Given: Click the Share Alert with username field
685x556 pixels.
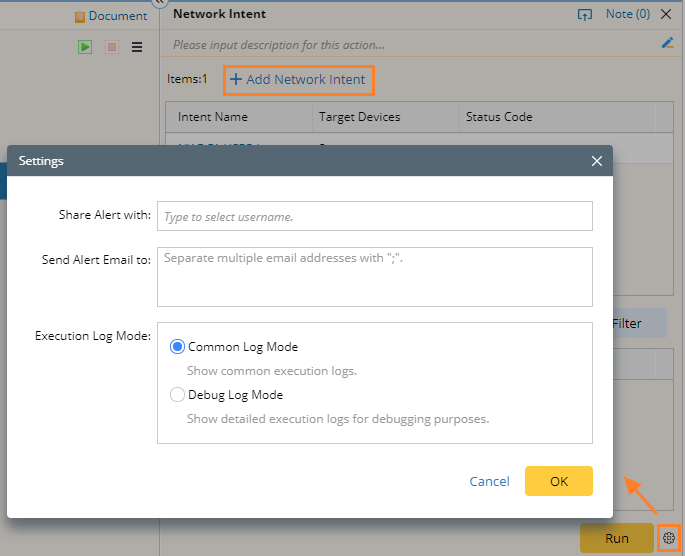Looking at the screenshot, I should pos(375,216).
